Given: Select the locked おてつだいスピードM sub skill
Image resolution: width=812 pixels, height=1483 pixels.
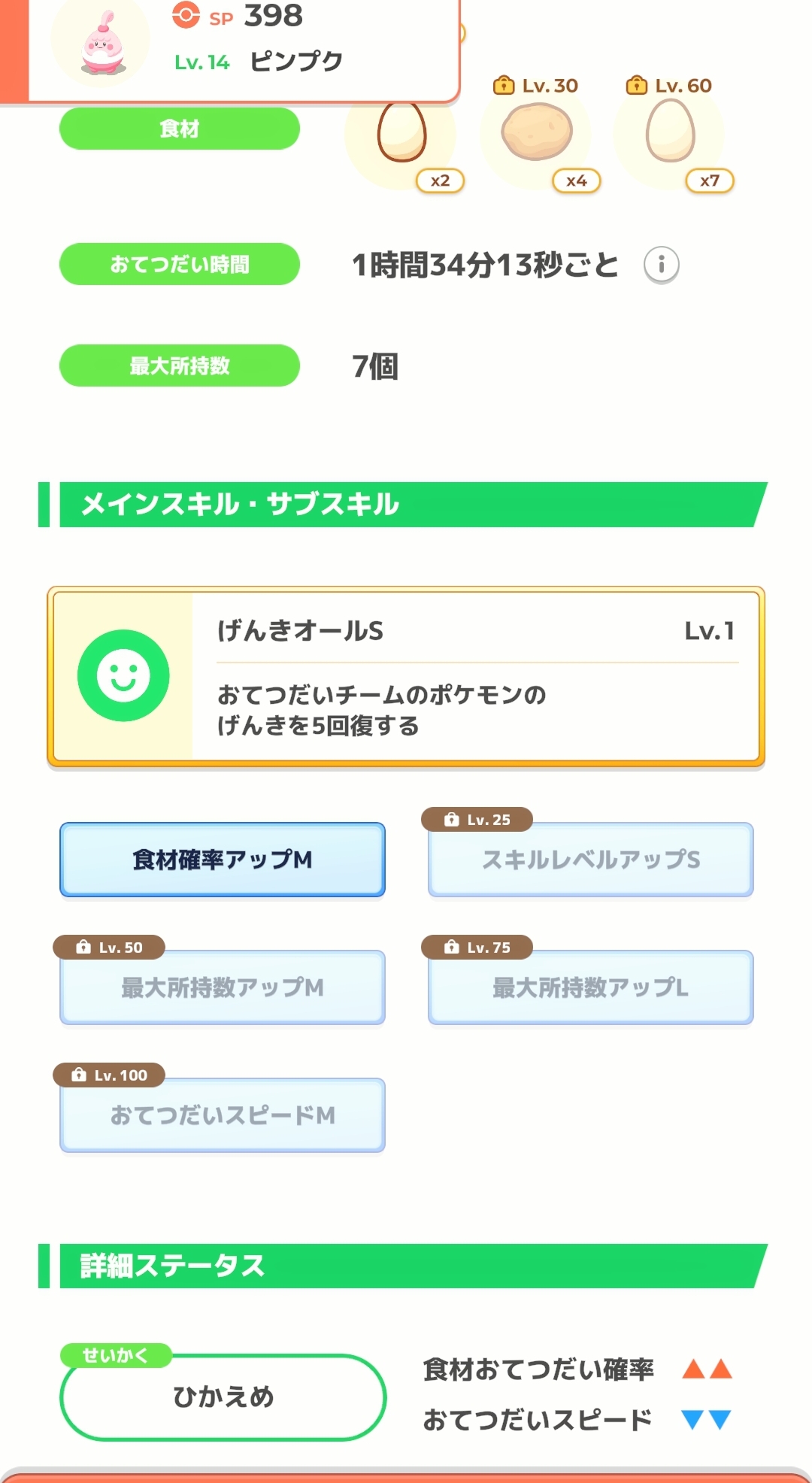Looking at the screenshot, I should click(223, 1115).
